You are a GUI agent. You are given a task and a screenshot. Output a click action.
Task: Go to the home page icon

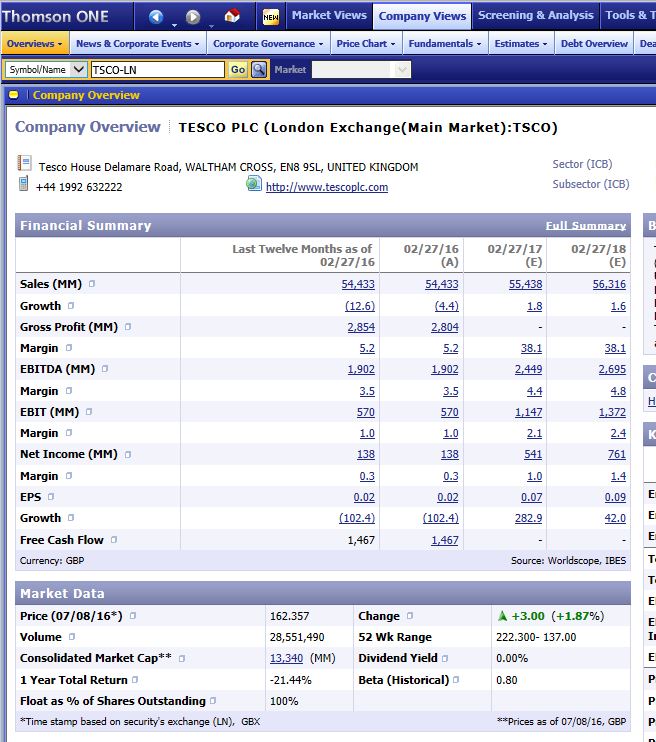click(x=232, y=17)
